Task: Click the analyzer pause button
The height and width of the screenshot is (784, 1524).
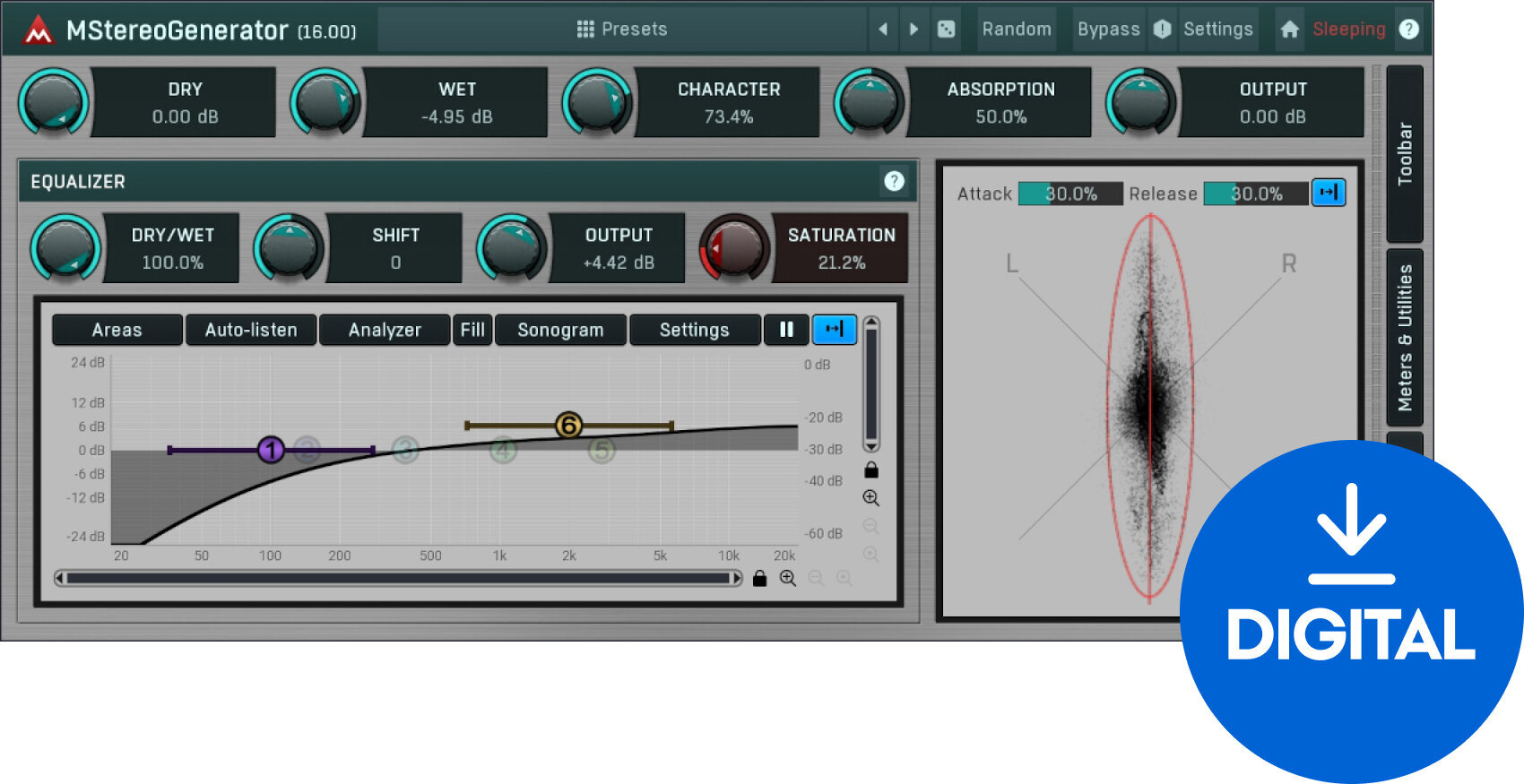Action: pos(786,330)
